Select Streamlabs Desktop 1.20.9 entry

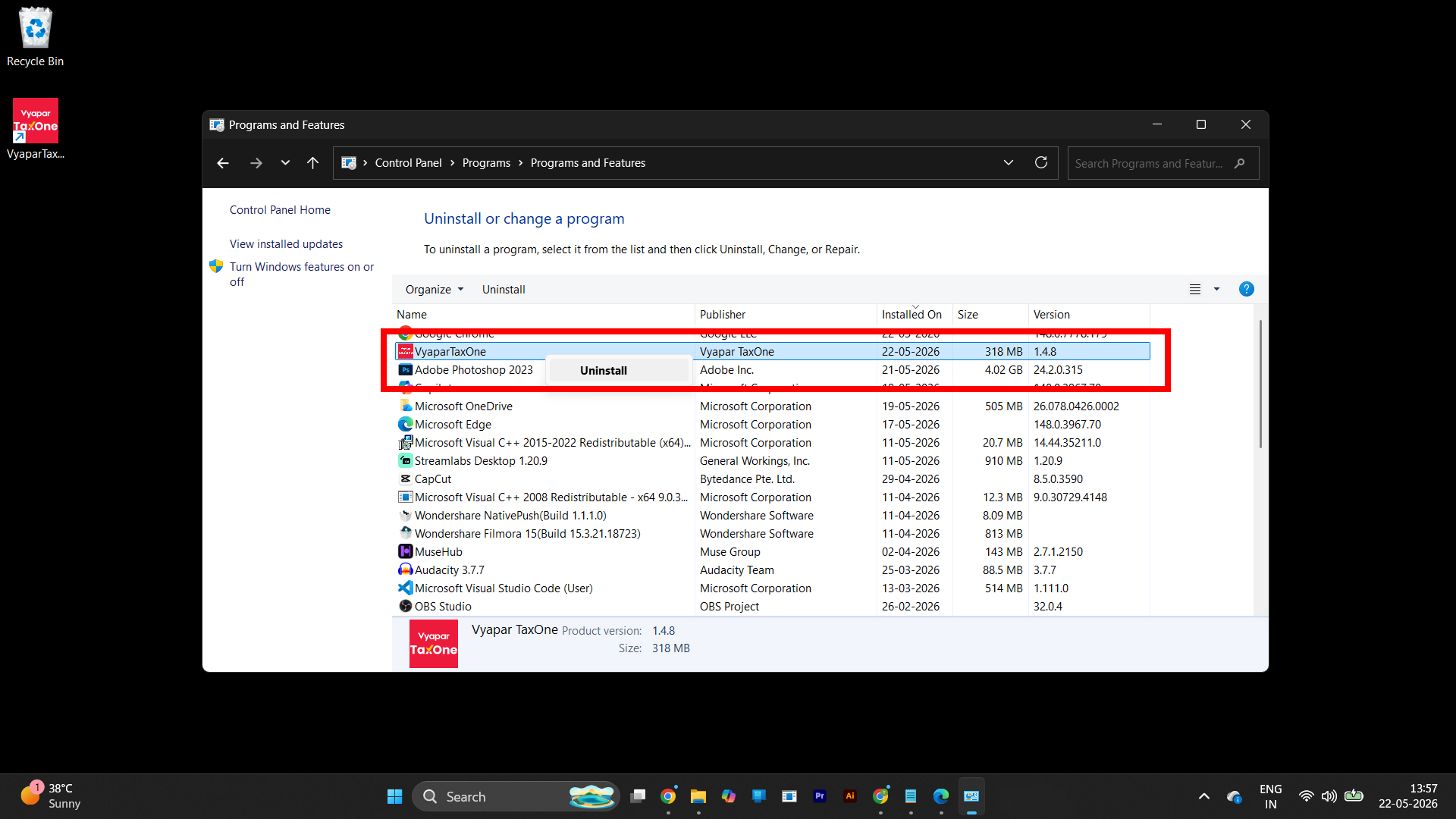(773, 461)
